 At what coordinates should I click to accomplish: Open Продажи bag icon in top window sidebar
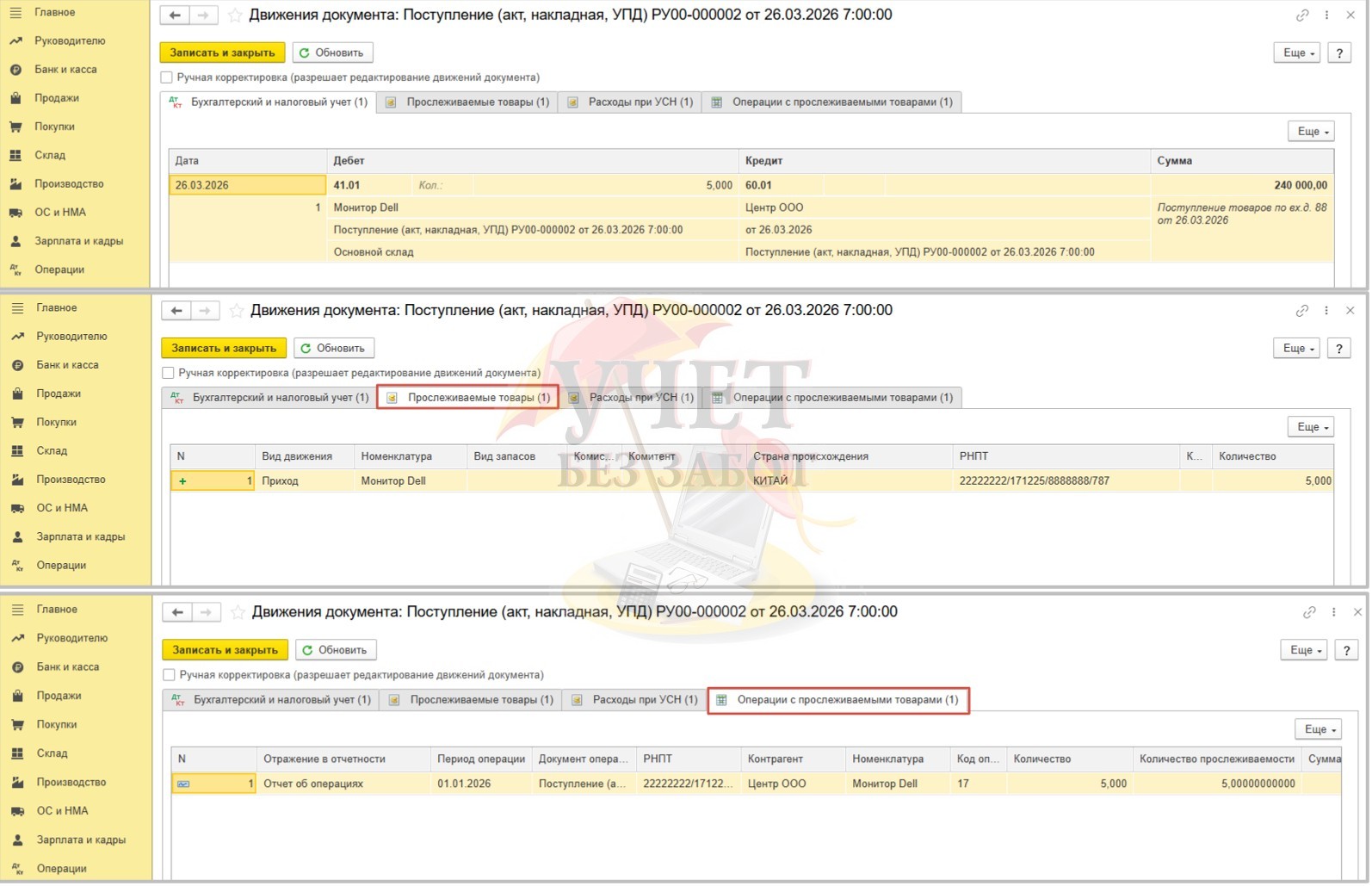[x=15, y=98]
